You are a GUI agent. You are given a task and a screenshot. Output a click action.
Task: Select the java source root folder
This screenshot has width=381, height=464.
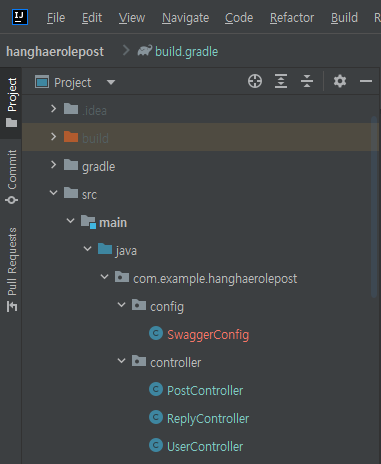tap(126, 251)
